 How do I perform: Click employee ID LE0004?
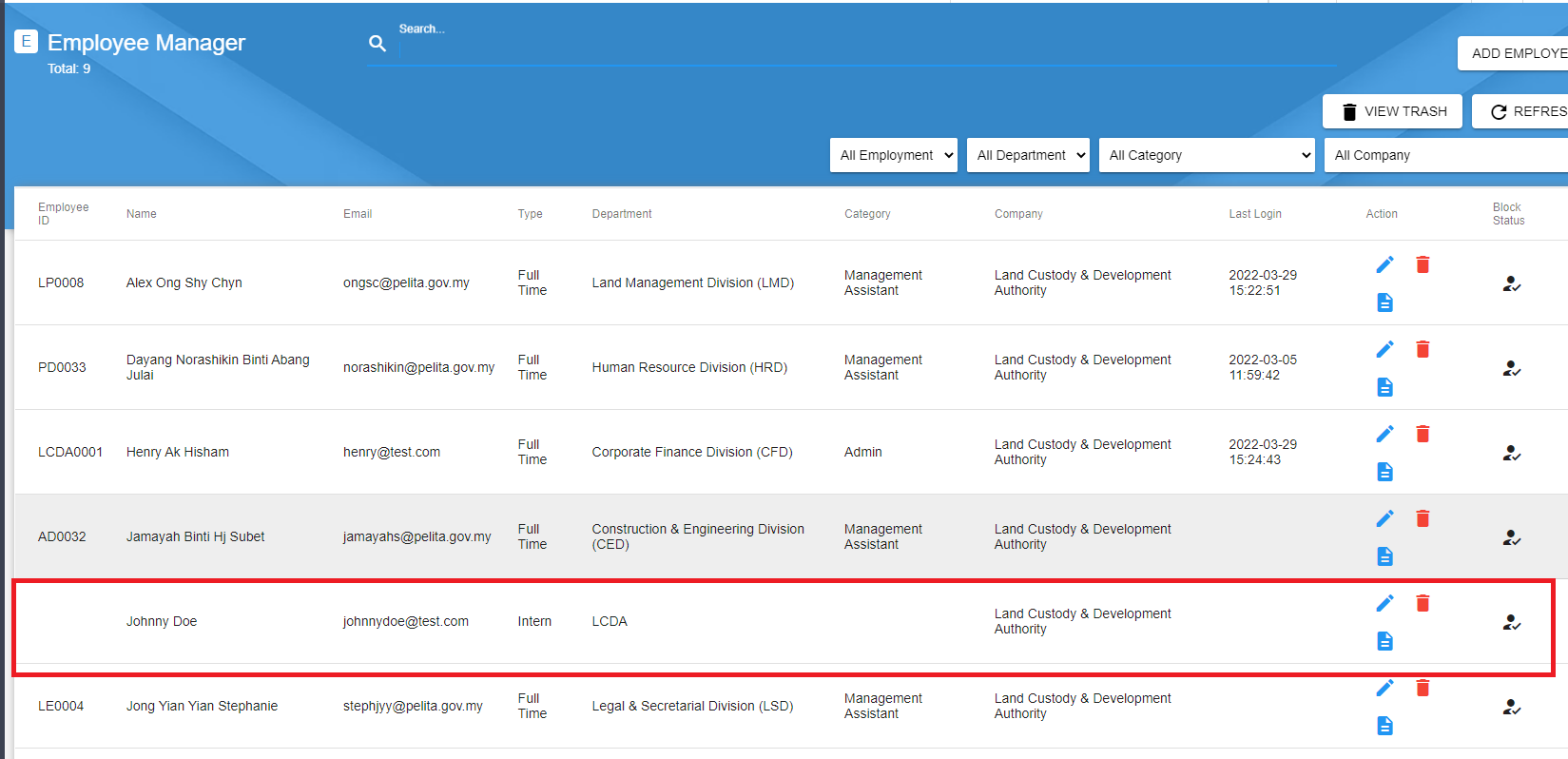tap(61, 706)
